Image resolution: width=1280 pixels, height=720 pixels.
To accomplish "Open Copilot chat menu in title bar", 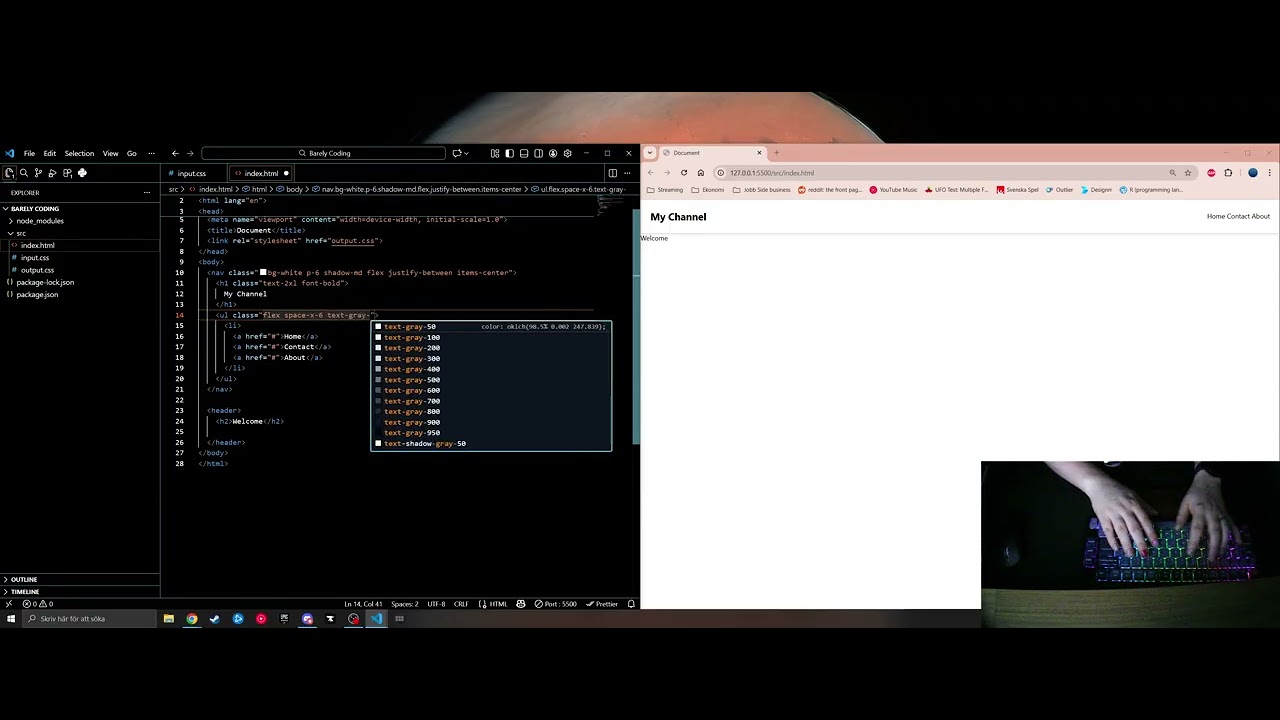I will click(460, 153).
